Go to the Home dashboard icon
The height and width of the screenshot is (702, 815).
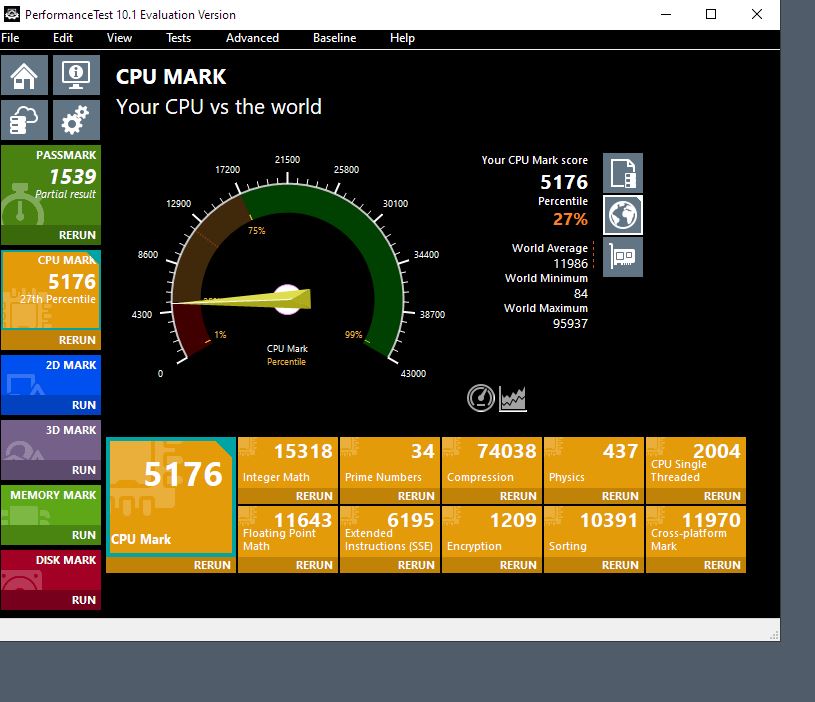tap(24, 75)
